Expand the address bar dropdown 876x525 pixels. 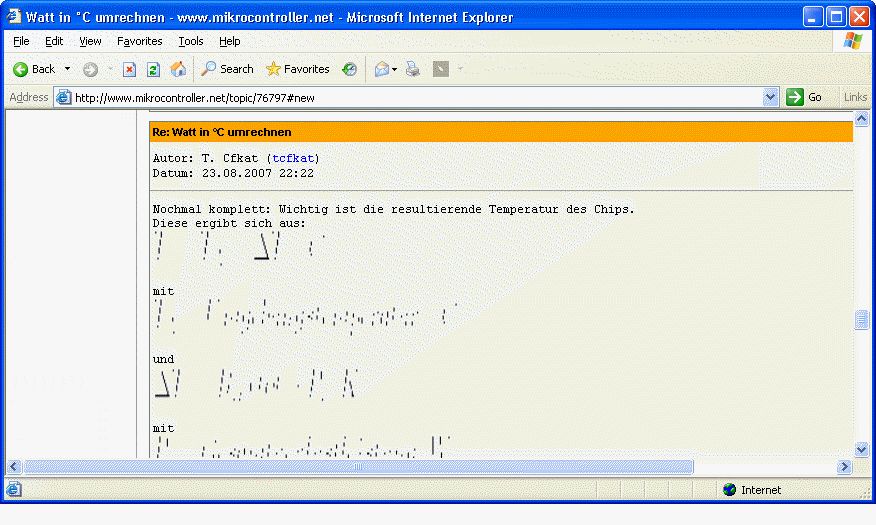(x=770, y=97)
